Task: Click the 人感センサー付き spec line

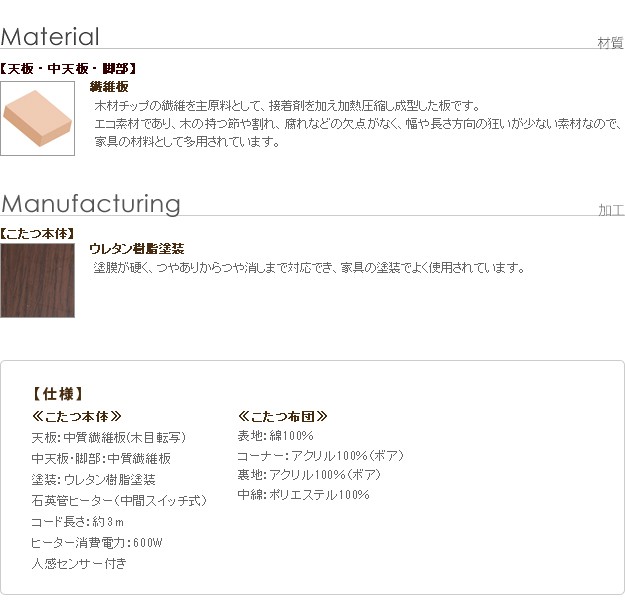Action: click(79, 563)
